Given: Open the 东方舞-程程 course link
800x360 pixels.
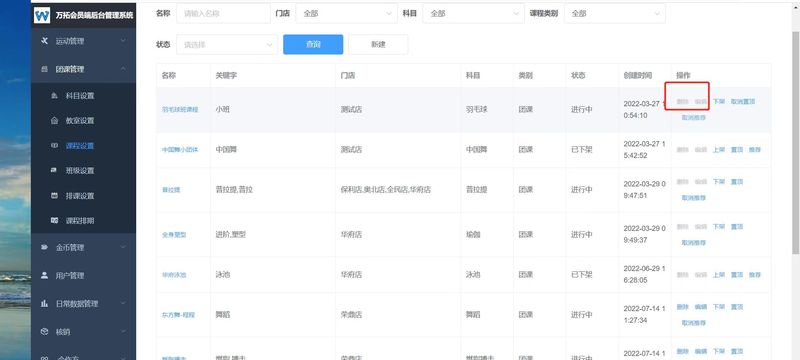Looking at the screenshot, I should pyautogui.click(x=179, y=315).
